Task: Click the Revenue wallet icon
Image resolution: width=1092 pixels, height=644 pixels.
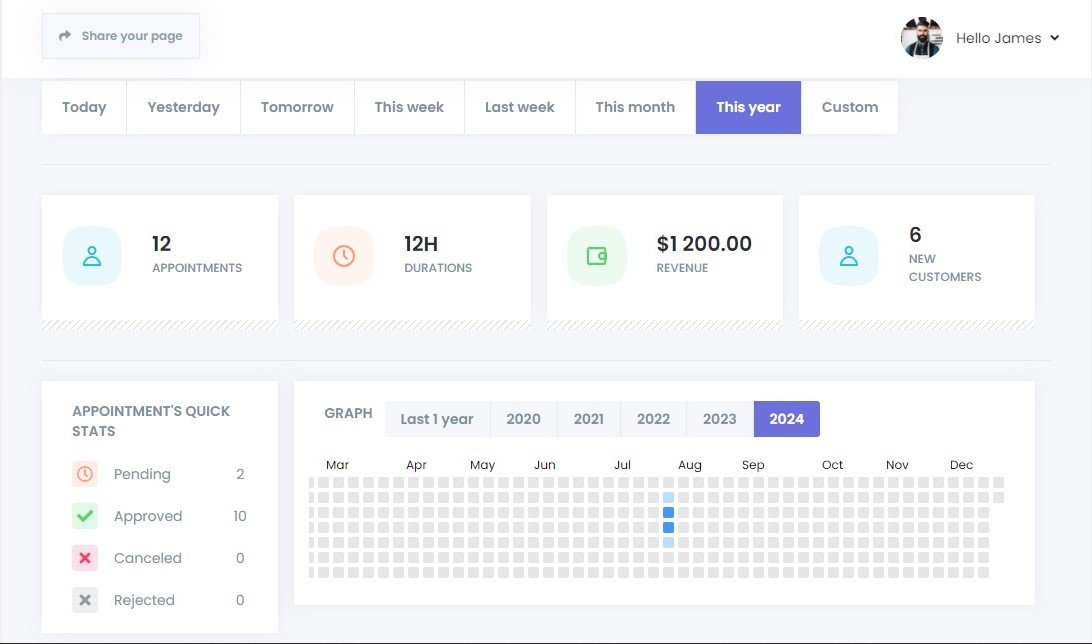Action: click(x=596, y=256)
